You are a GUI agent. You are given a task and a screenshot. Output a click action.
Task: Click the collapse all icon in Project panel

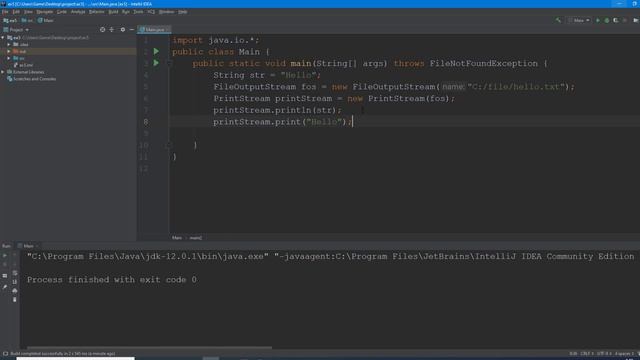tap(112, 29)
